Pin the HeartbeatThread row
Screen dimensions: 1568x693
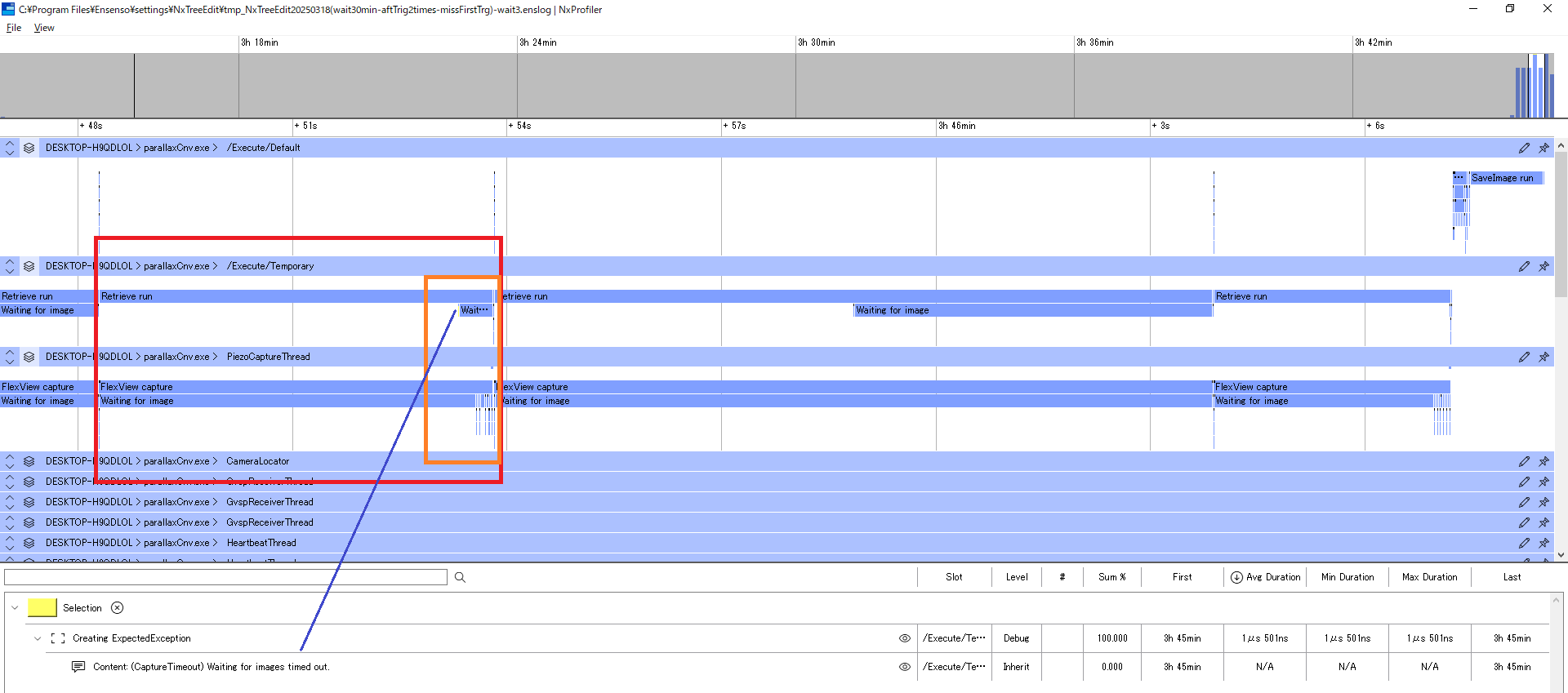pos(1543,543)
